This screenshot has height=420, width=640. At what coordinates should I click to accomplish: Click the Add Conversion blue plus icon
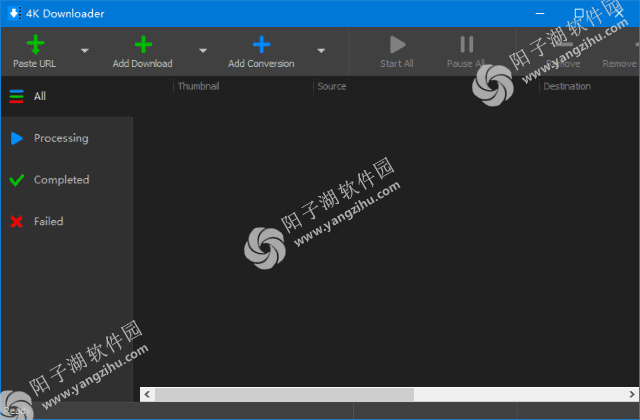[261, 44]
